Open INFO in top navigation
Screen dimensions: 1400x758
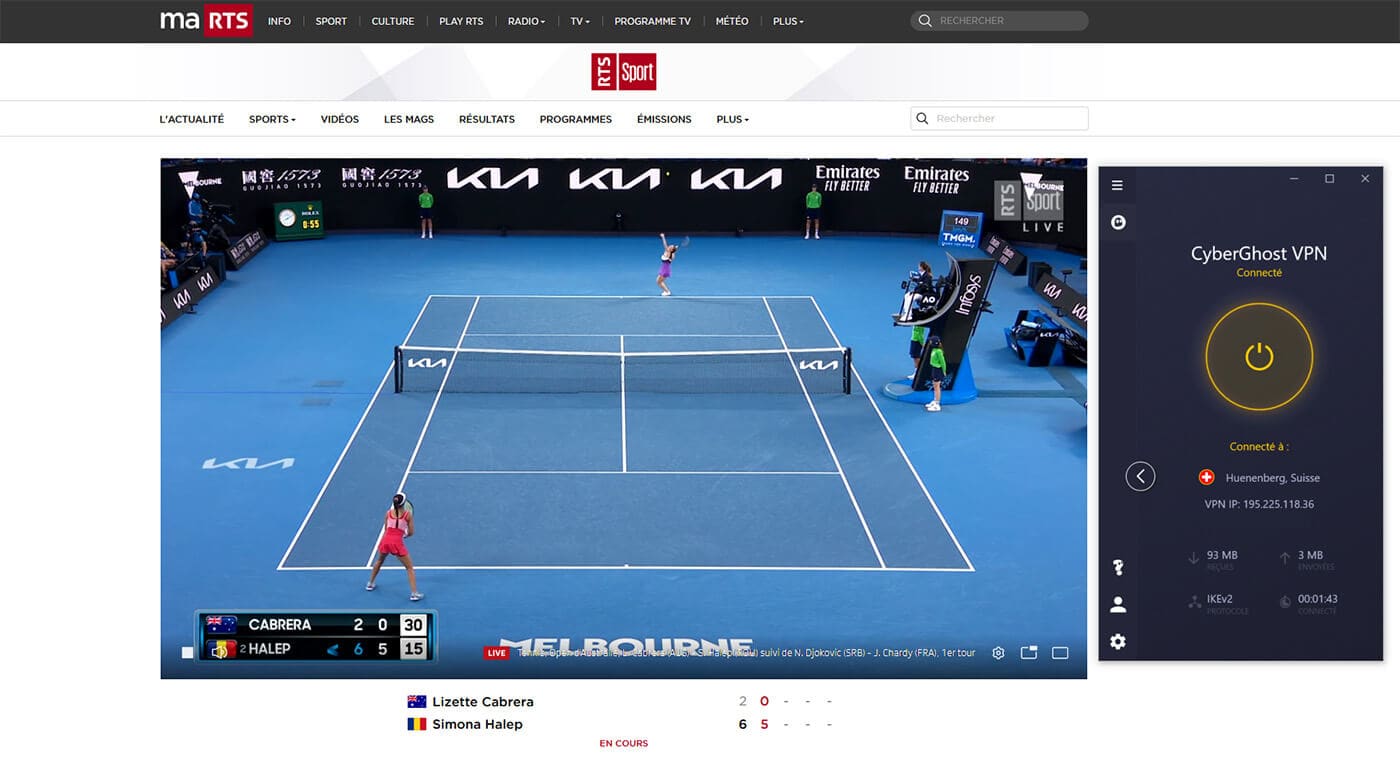(x=279, y=21)
